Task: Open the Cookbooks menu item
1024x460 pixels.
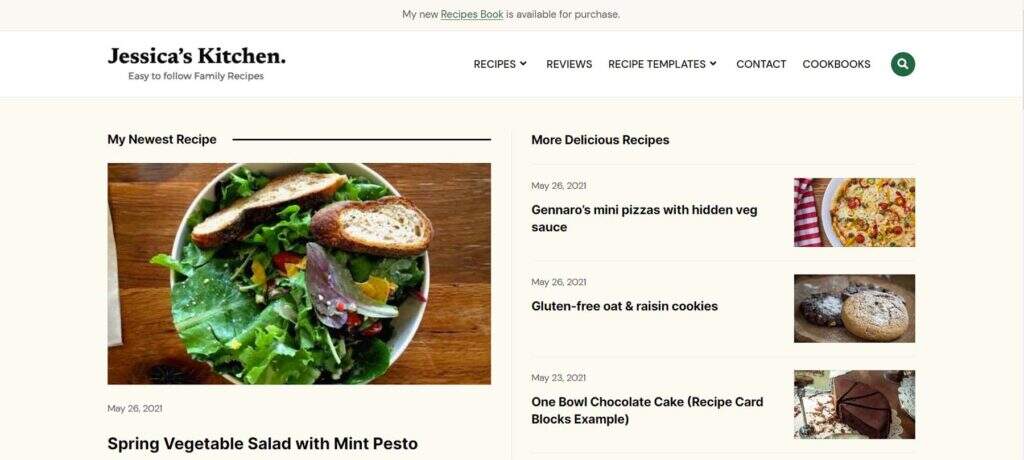Action: pyautogui.click(x=836, y=64)
